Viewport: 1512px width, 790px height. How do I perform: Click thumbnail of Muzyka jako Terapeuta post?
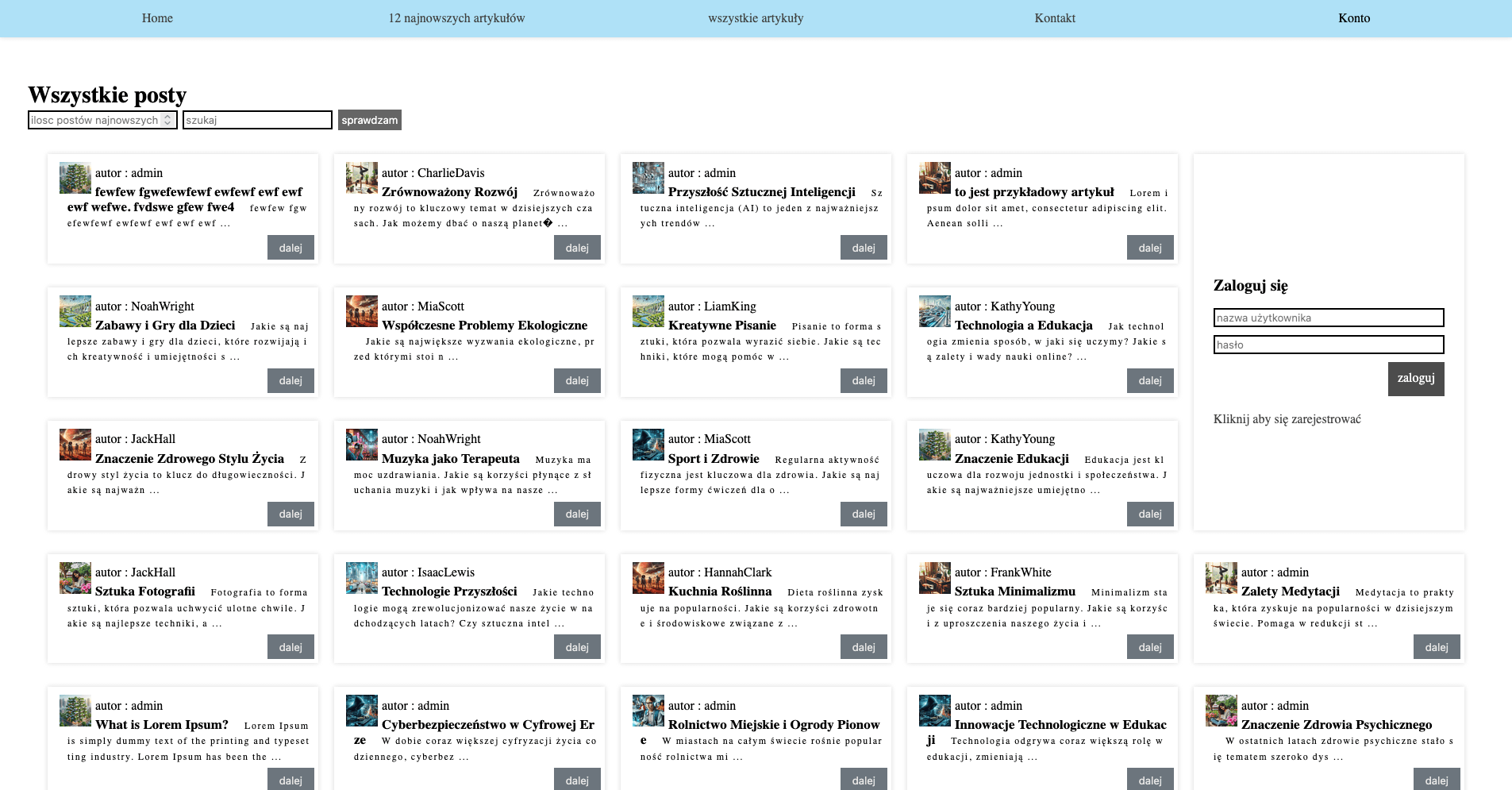(361, 445)
